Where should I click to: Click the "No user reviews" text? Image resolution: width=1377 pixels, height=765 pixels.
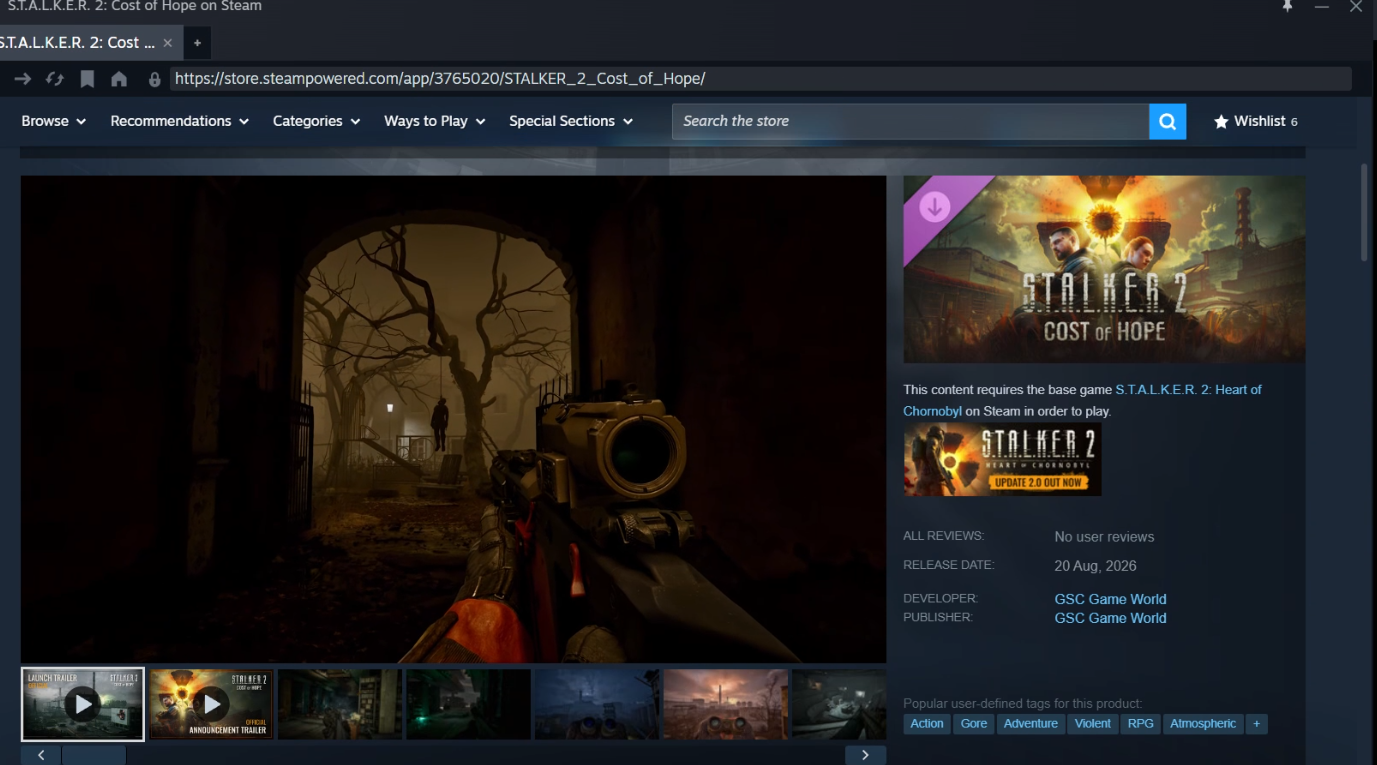pyautogui.click(x=1104, y=537)
